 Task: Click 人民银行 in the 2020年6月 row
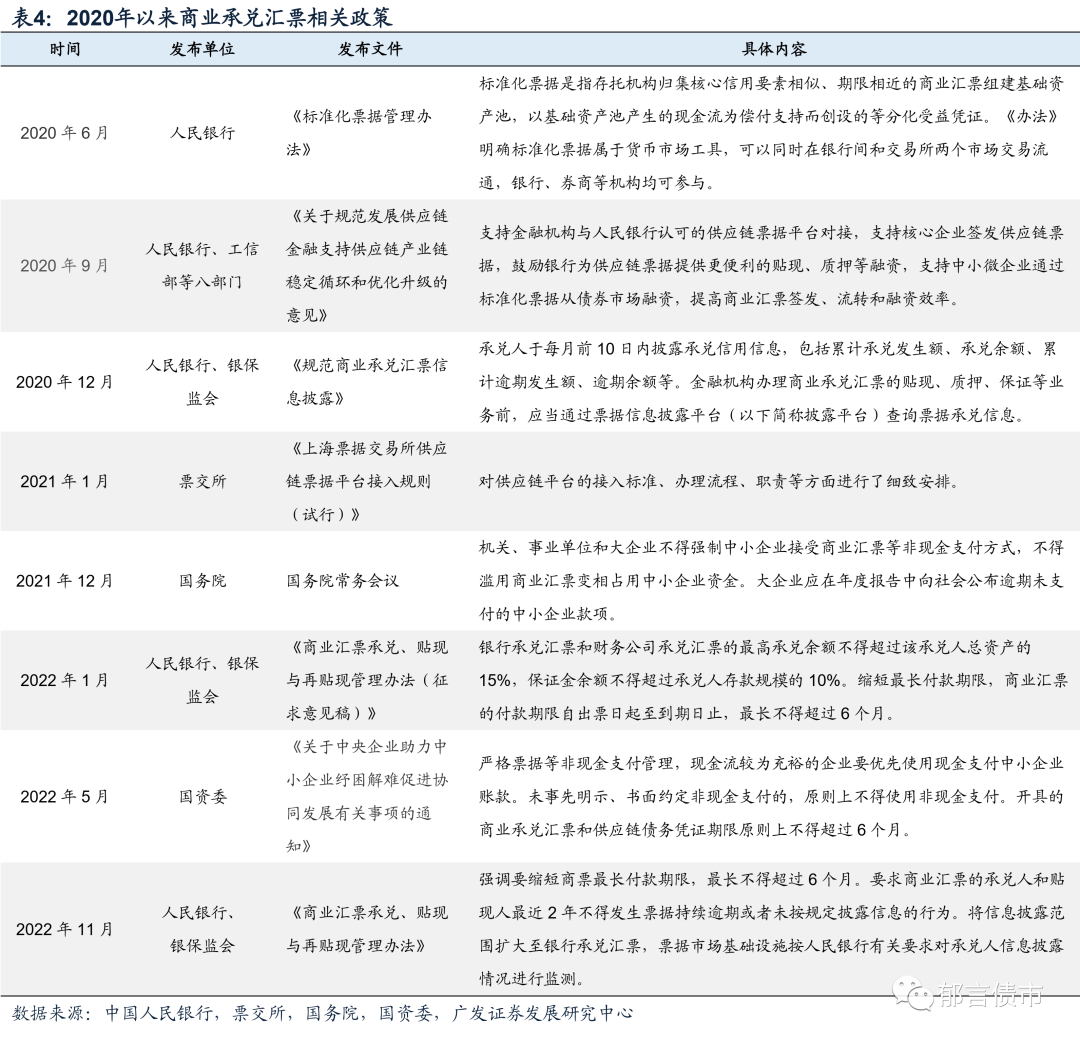pos(202,133)
